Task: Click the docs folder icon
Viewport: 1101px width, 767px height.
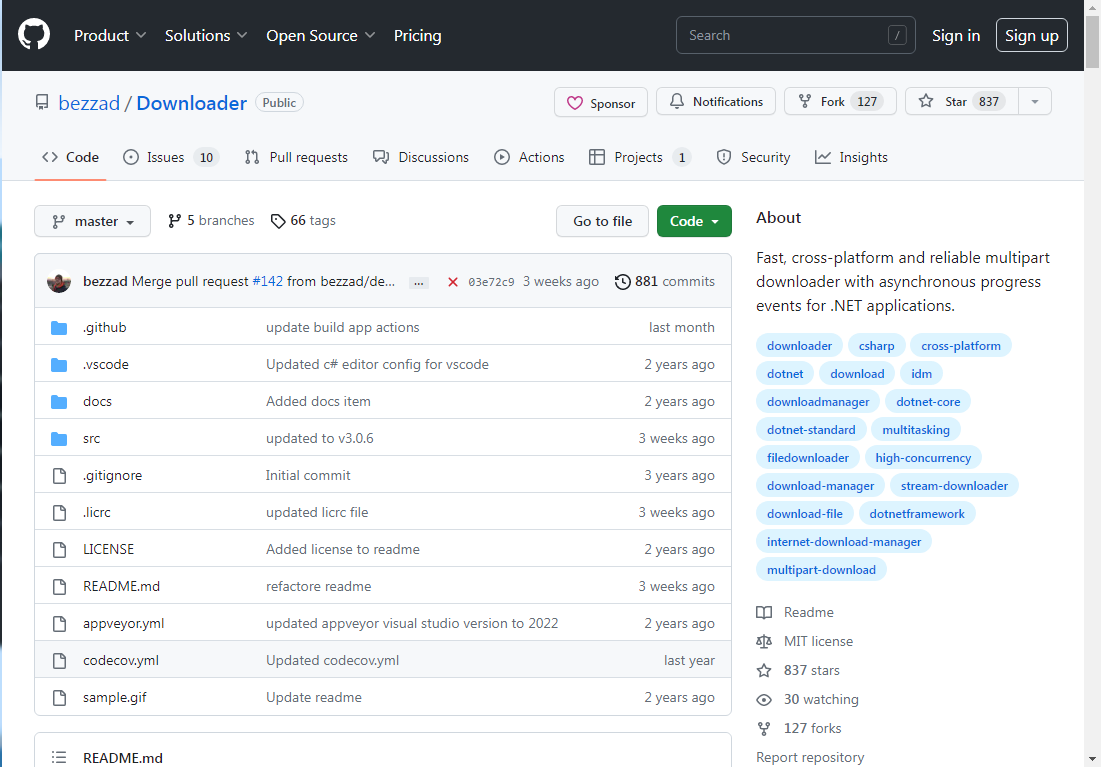Action: coord(59,402)
